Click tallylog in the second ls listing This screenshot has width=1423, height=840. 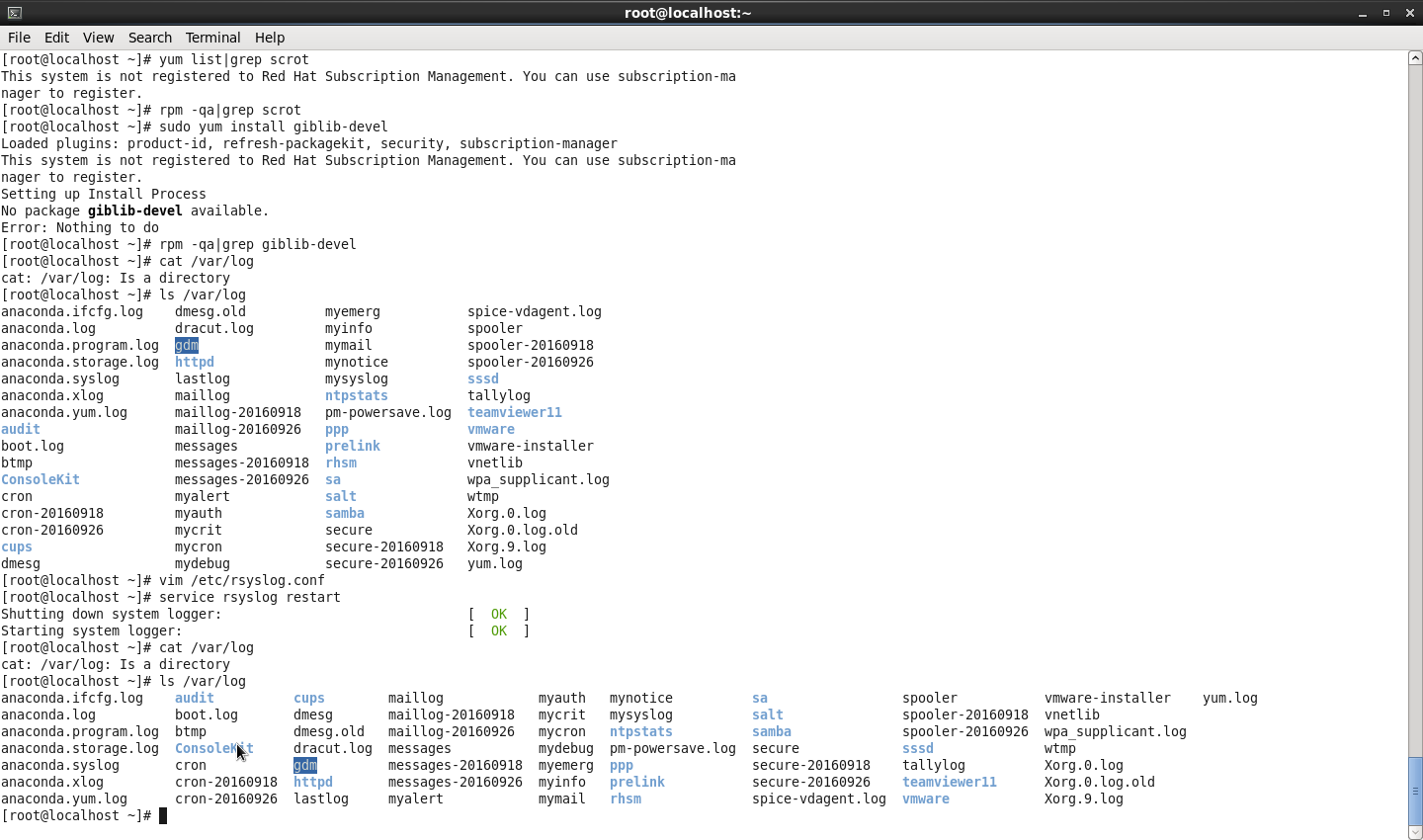pos(934,765)
